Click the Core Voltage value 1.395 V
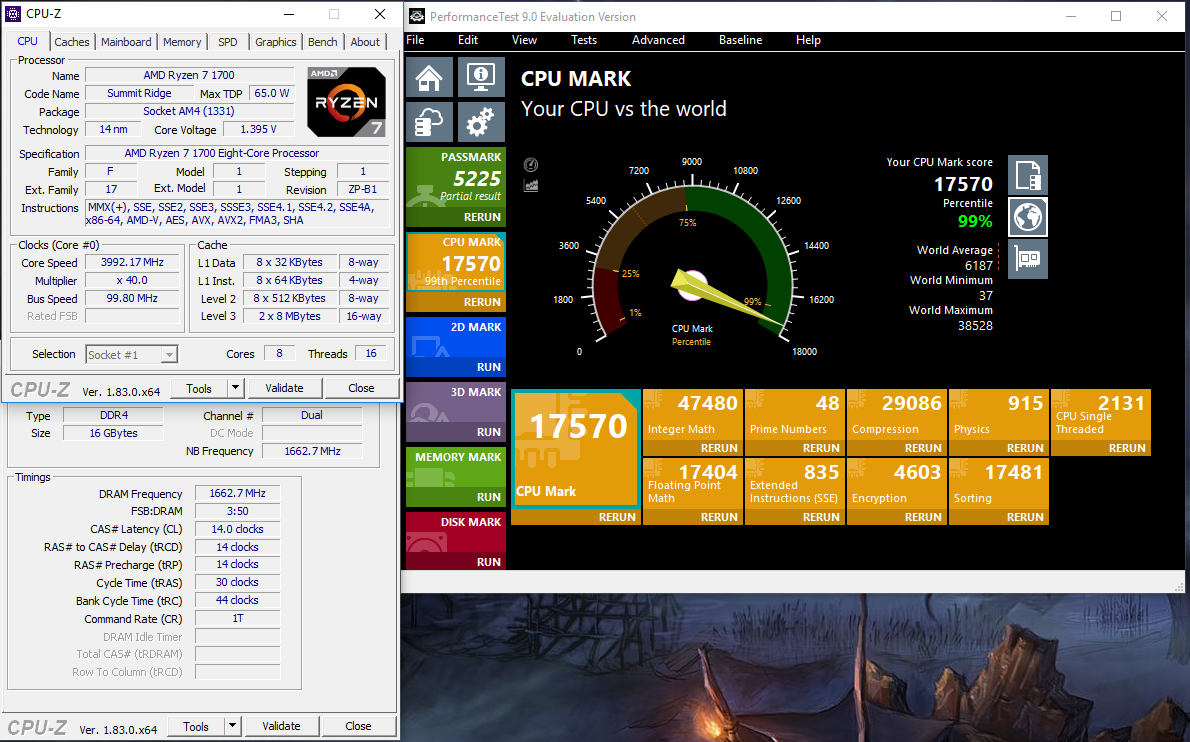This screenshot has height=742, width=1190. coord(258,130)
